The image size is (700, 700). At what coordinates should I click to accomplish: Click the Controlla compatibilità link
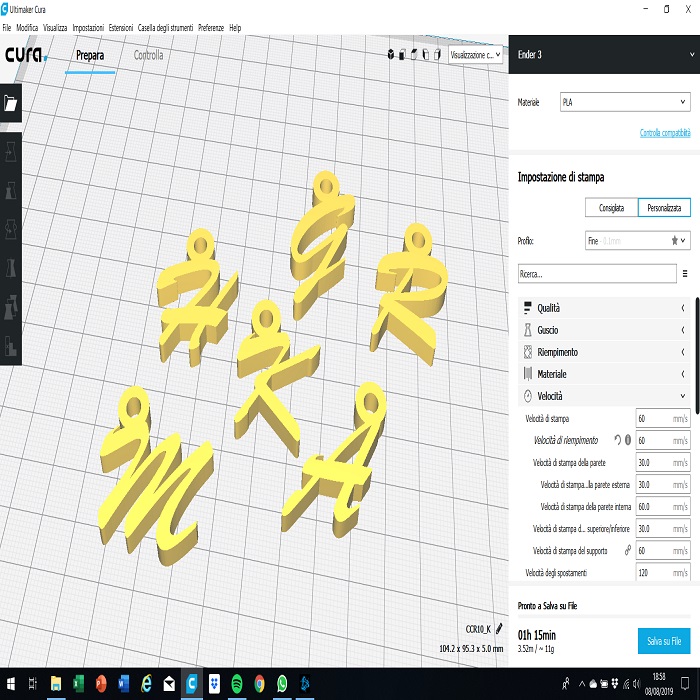pos(665,133)
